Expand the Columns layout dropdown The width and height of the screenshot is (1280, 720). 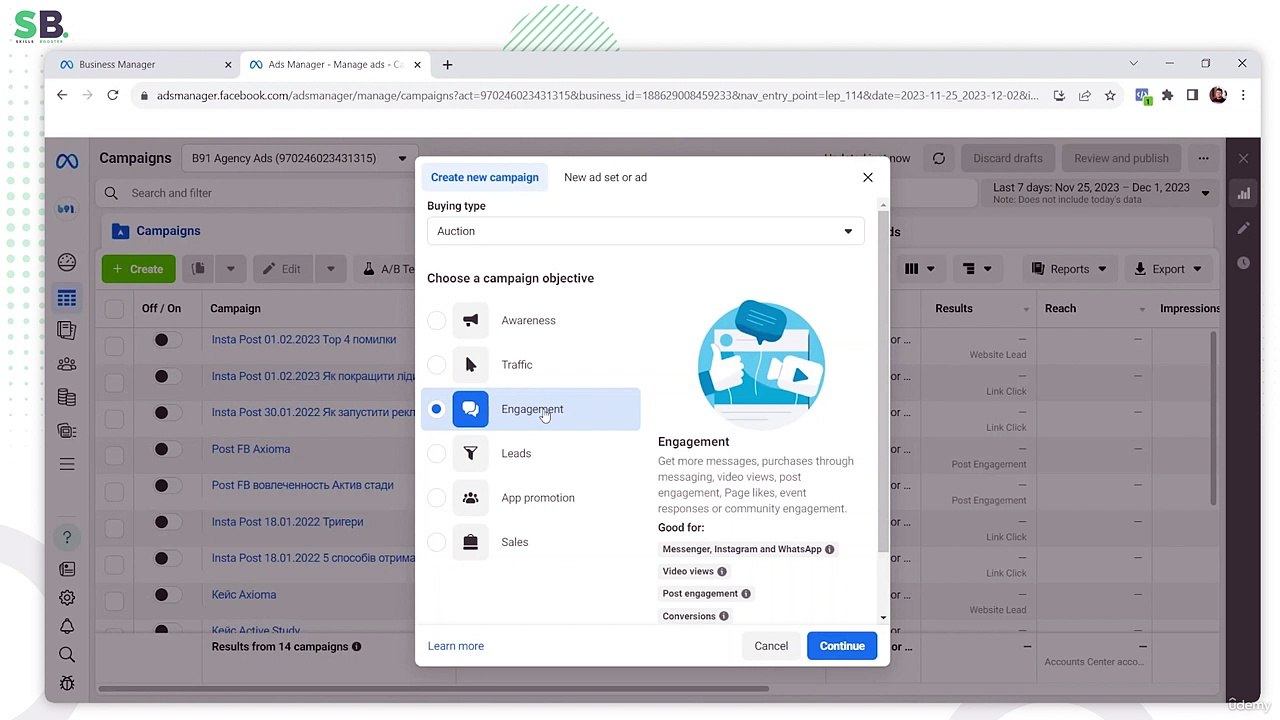pos(919,269)
